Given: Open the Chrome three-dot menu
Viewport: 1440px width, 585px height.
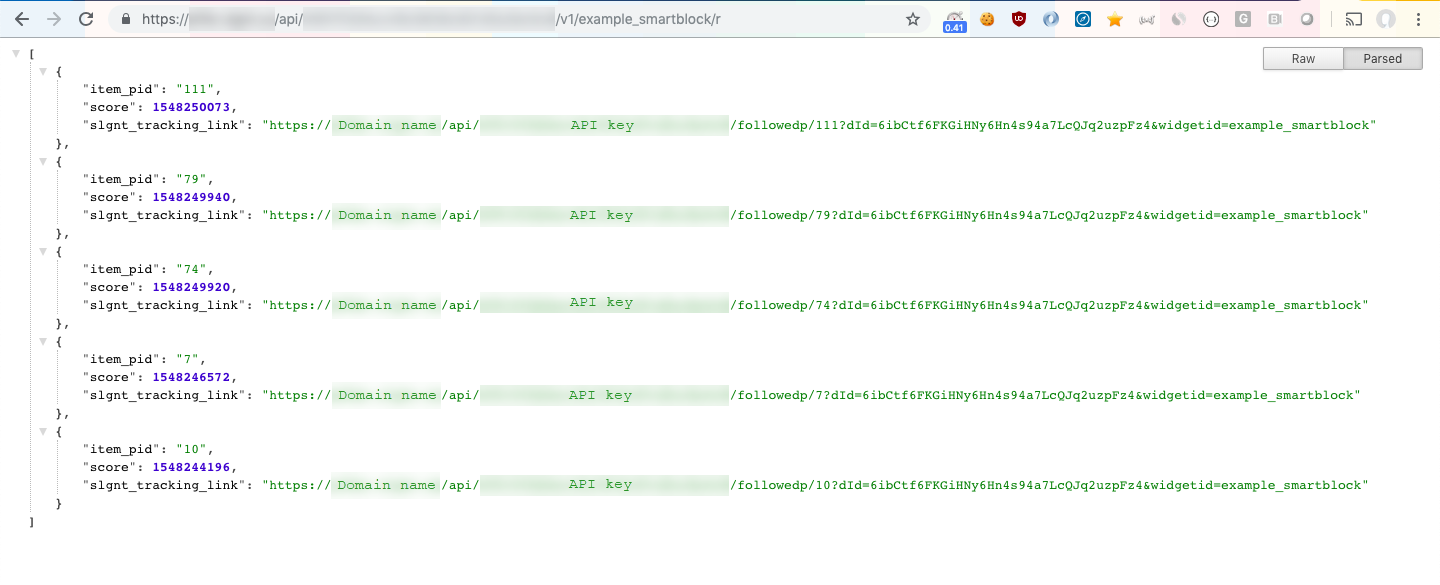Looking at the screenshot, I should (x=1418, y=19).
